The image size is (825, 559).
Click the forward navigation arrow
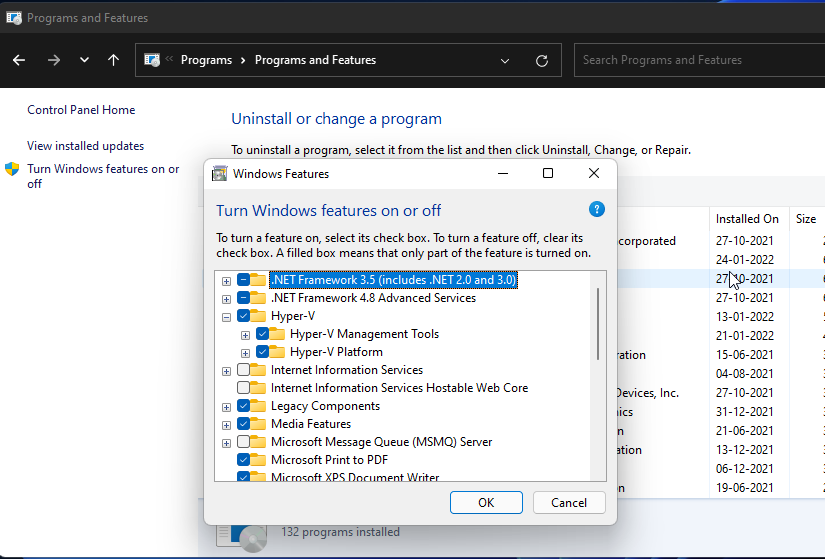(x=54, y=60)
